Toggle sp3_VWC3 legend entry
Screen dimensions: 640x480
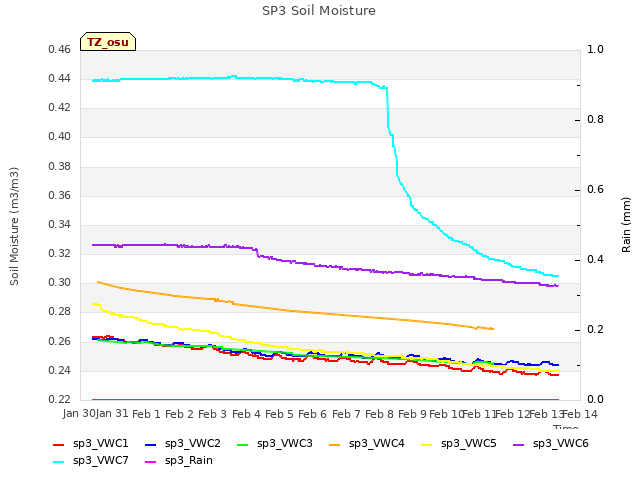pos(275,444)
